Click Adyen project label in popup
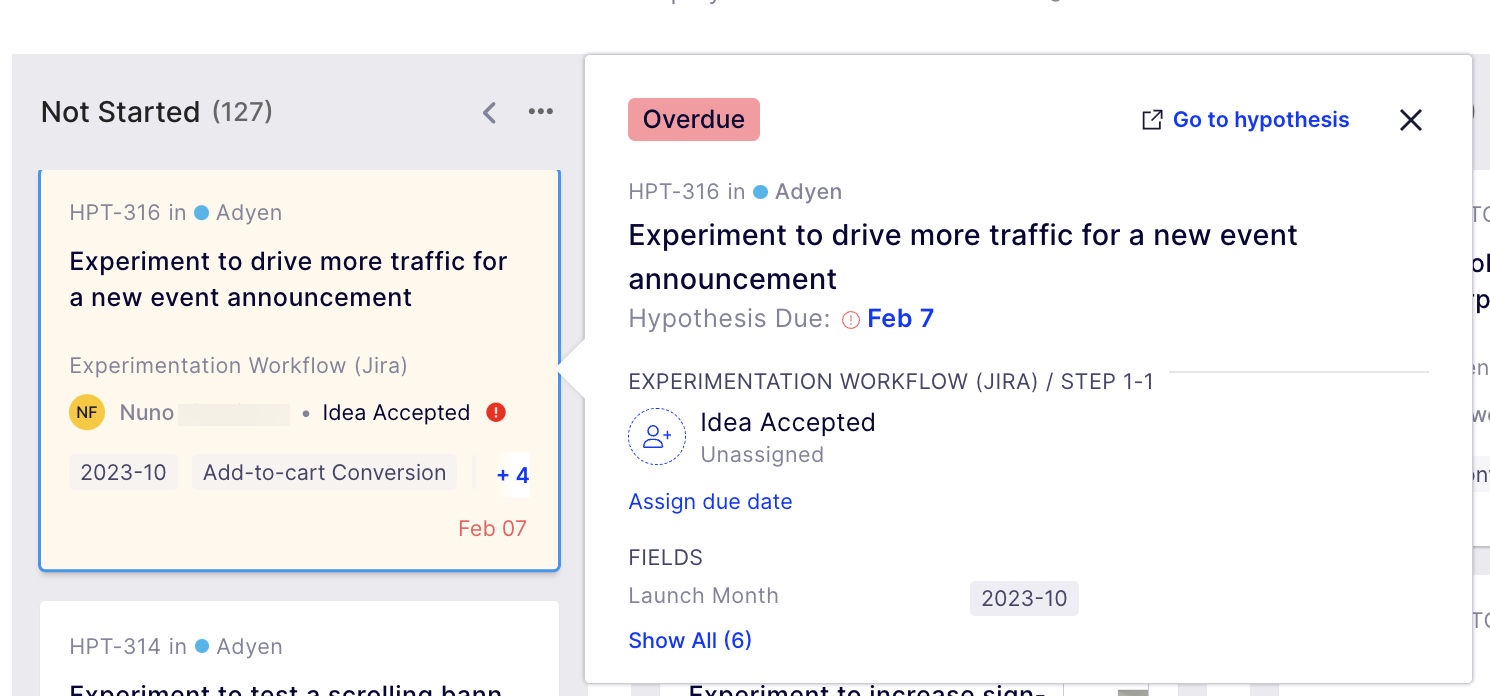 pyautogui.click(x=808, y=192)
